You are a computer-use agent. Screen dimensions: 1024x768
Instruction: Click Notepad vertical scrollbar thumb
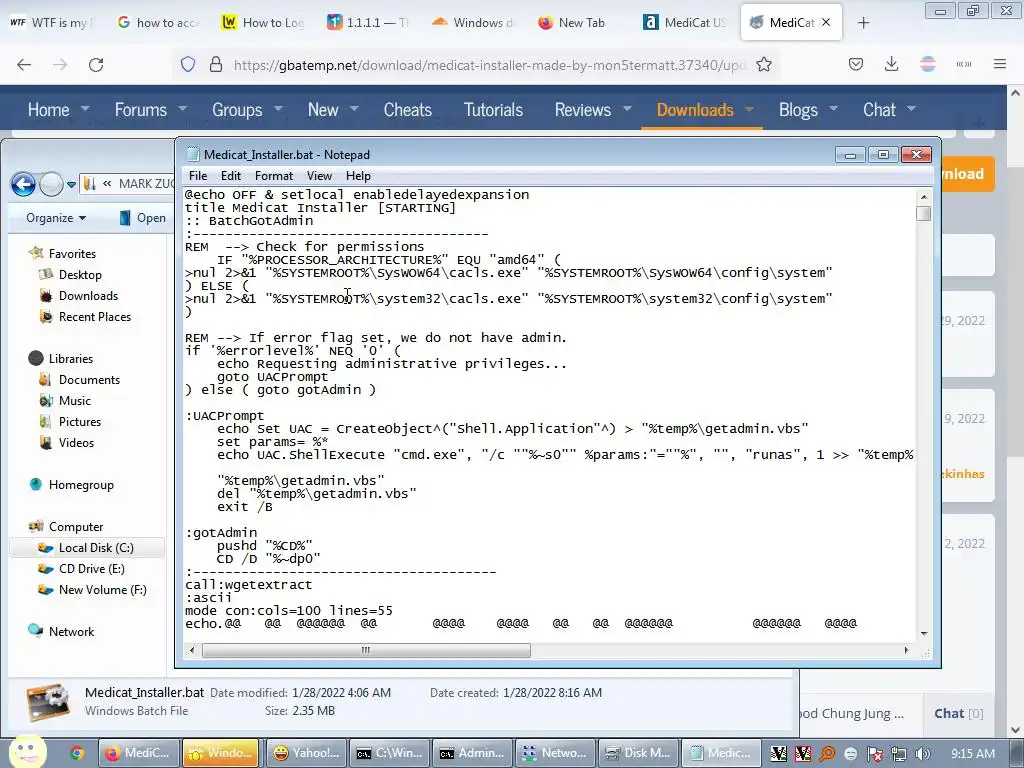tap(923, 214)
